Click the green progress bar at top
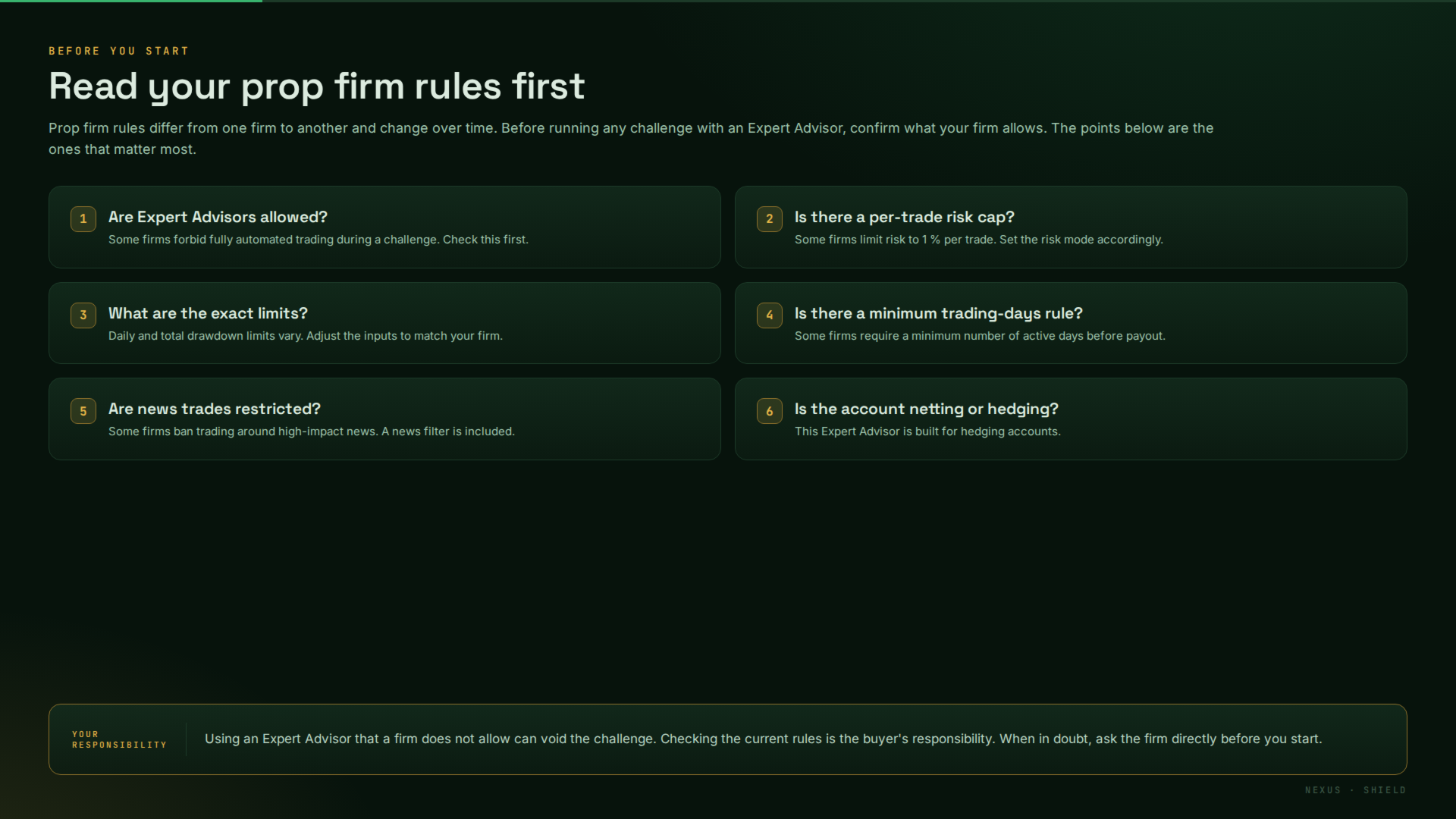 (x=131, y=1)
